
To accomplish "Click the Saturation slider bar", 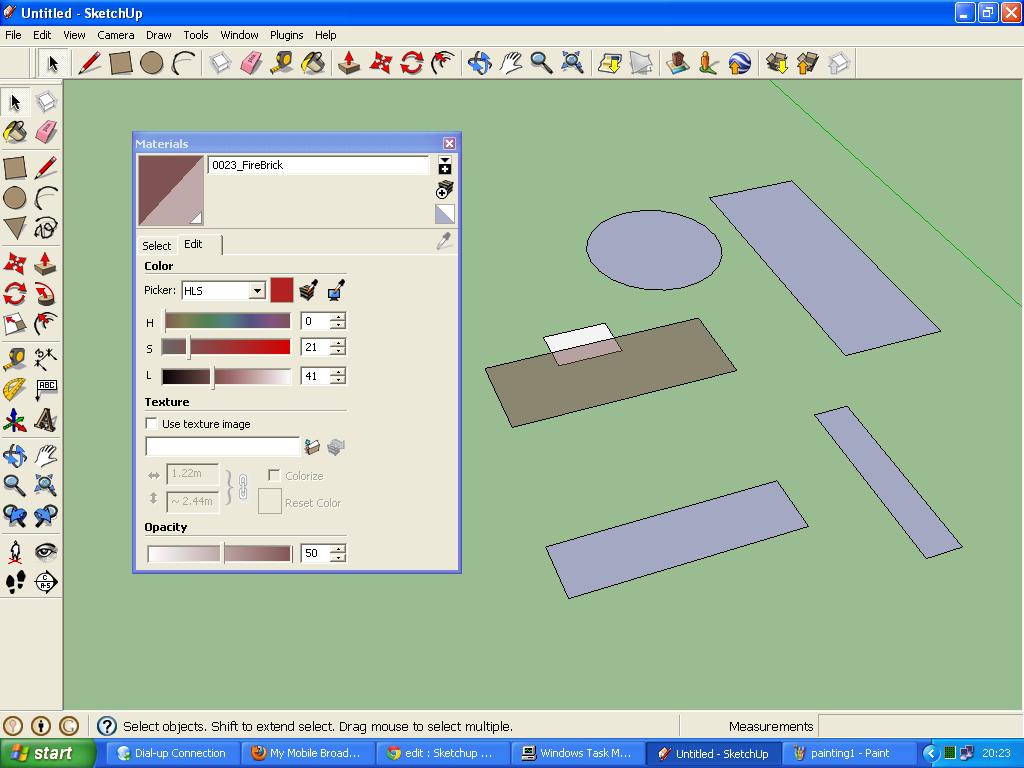I will tap(227, 347).
